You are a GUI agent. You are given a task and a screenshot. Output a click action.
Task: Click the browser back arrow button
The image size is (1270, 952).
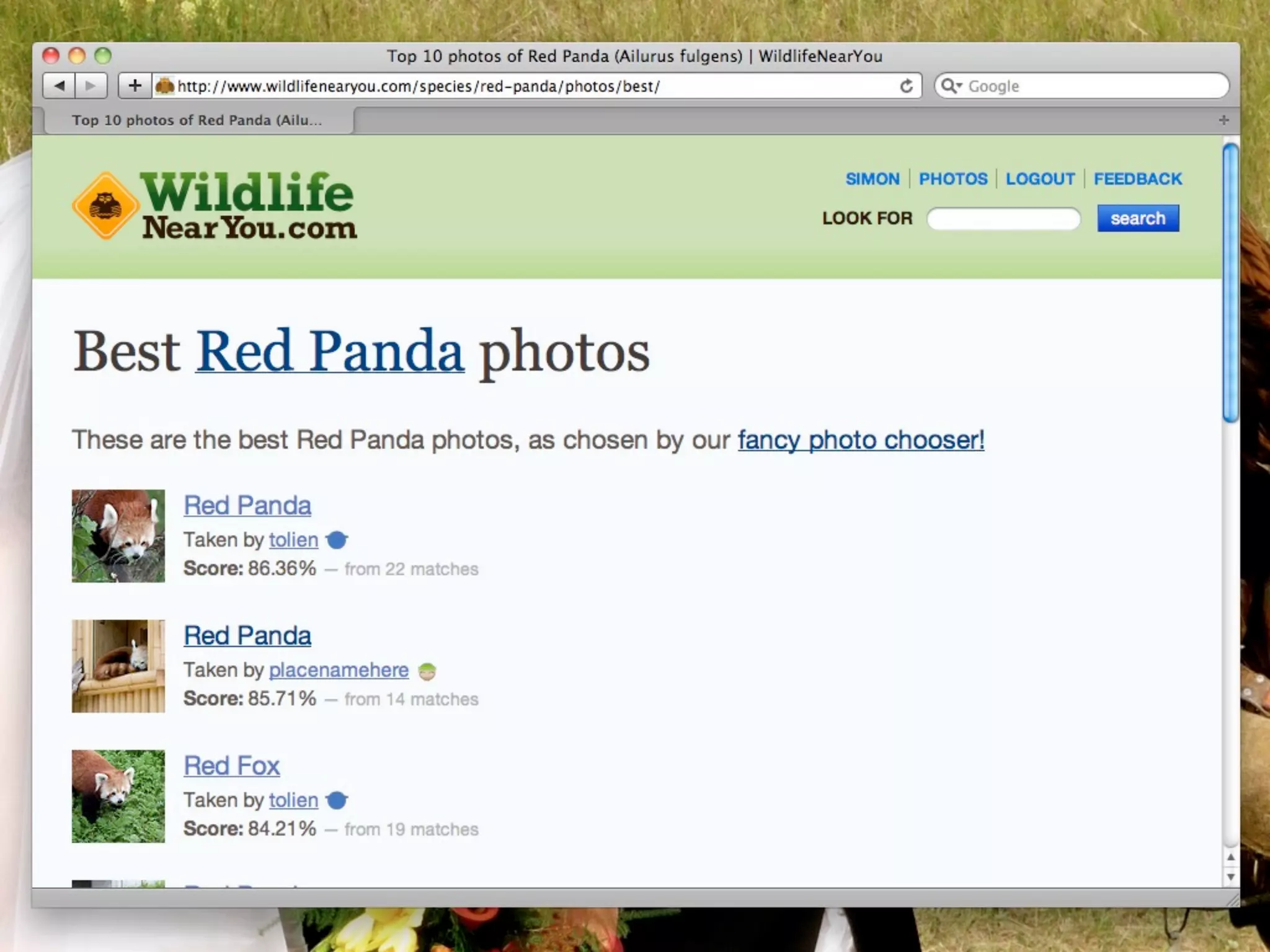[x=60, y=86]
